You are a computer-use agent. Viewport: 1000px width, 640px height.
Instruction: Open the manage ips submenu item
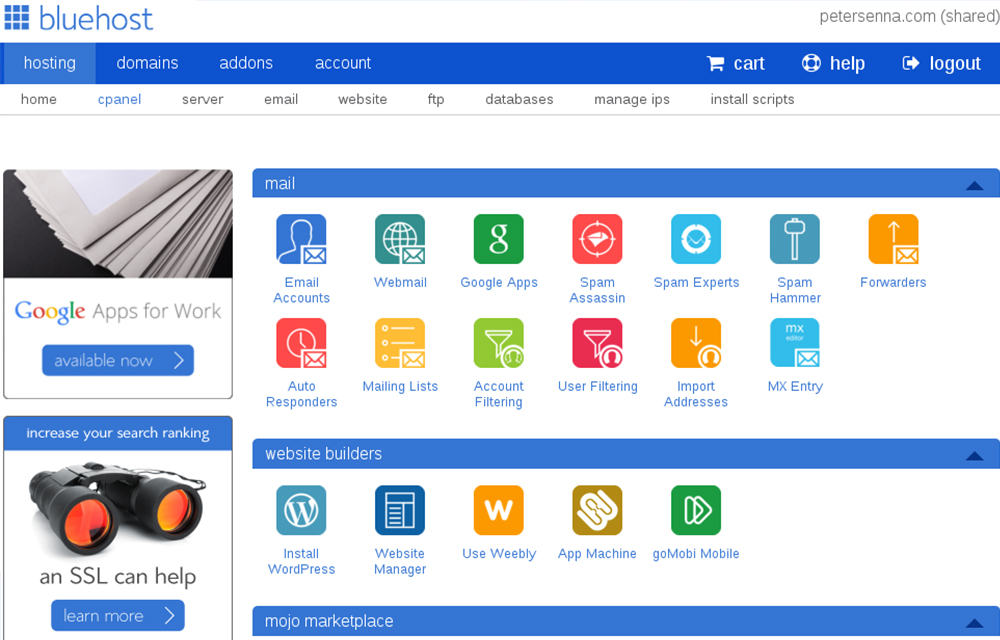click(x=632, y=99)
